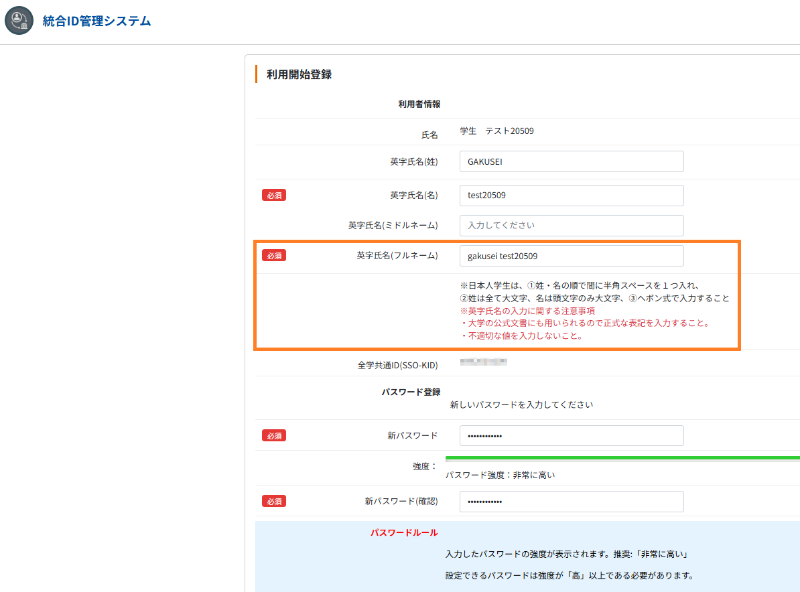800x592 pixels.
Task: Click the ID management system logo icon
Action: [19, 21]
